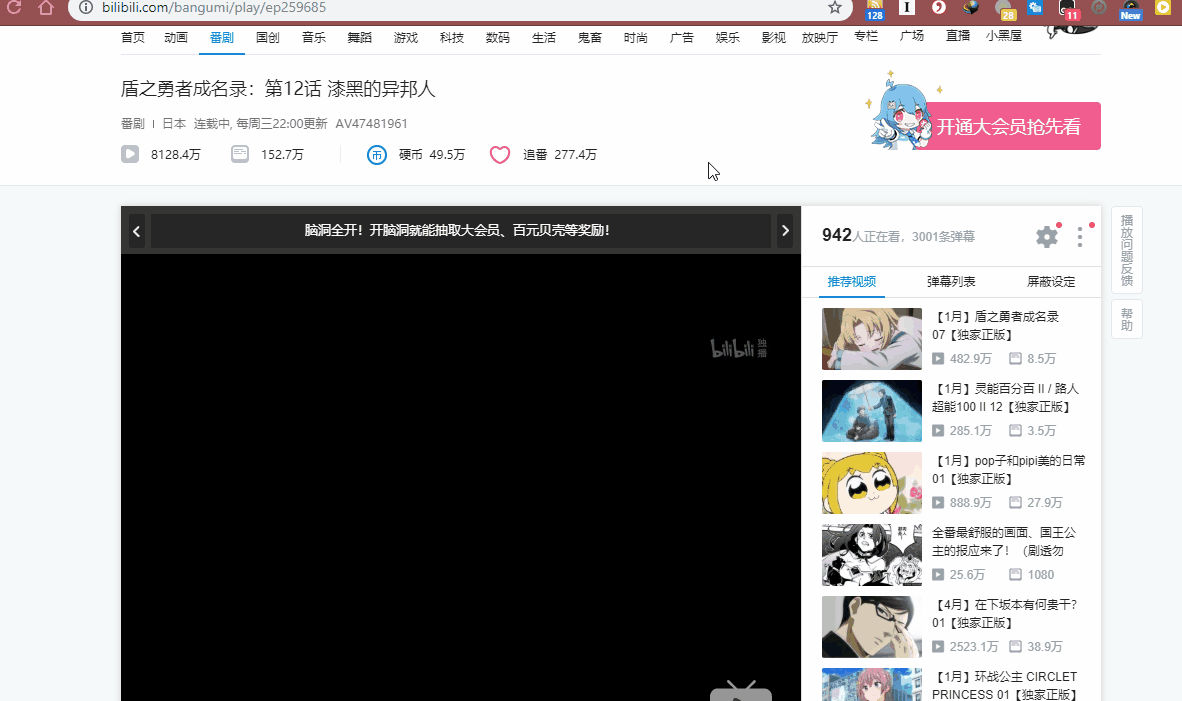Give coins via the 硬币 coin icon

[376, 155]
